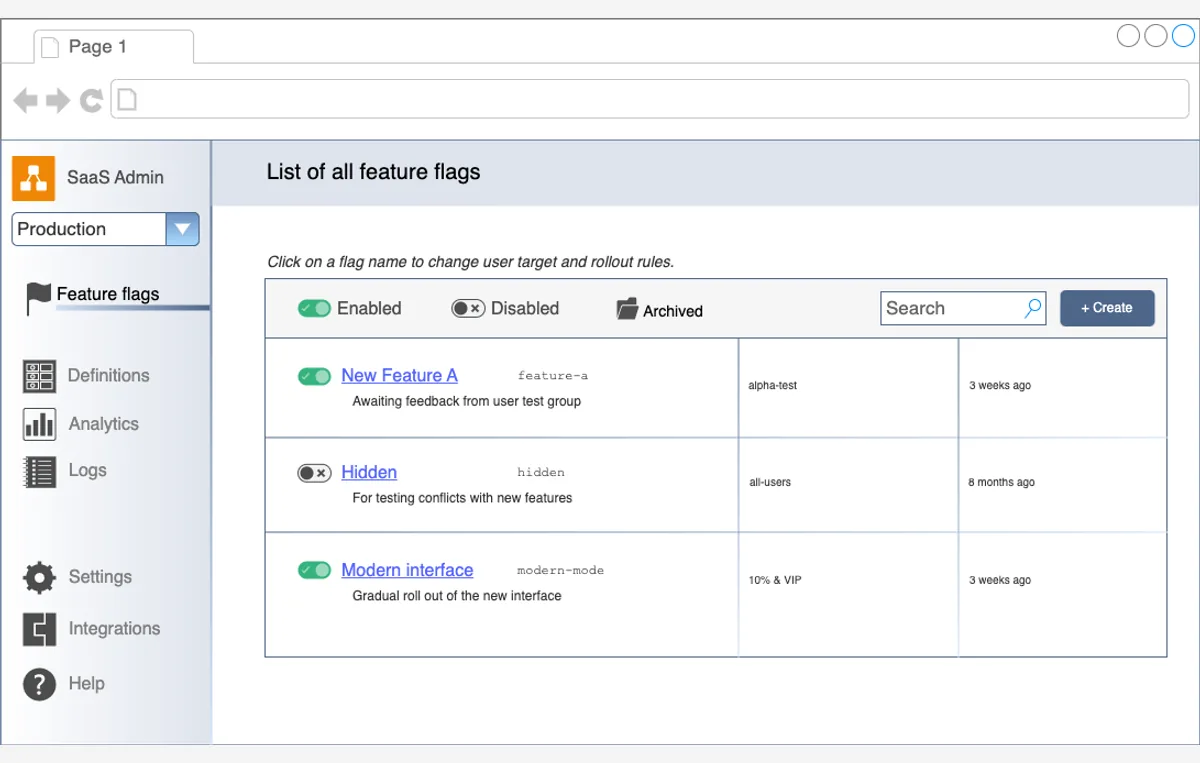This screenshot has width=1200, height=763.
Task: Open Integrations in the sidebar menu
Action: [x=114, y=629]
